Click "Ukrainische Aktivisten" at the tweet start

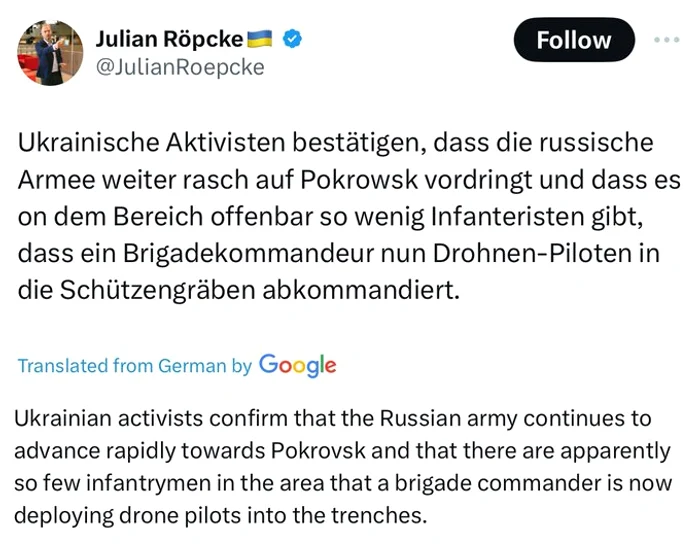point(152,143)
